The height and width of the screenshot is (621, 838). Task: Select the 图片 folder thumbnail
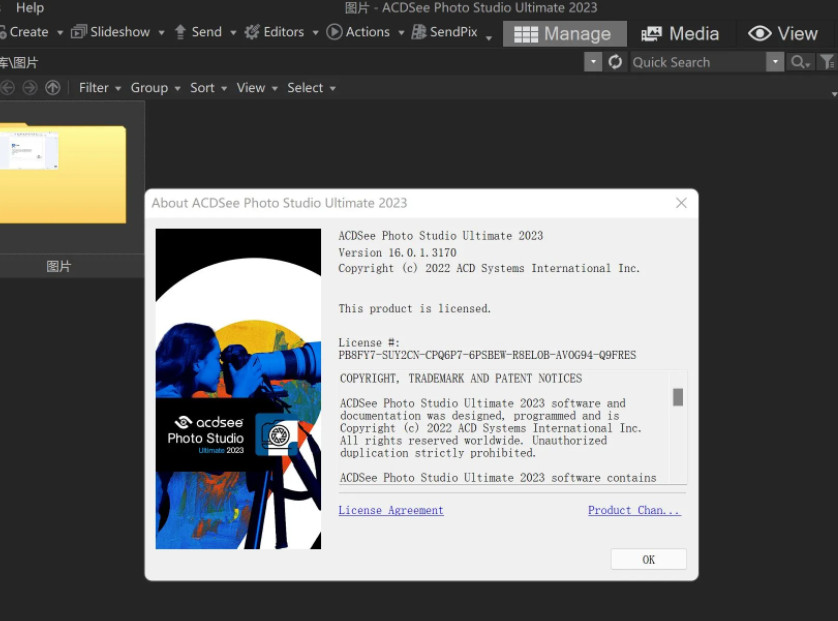click(62, 175)
